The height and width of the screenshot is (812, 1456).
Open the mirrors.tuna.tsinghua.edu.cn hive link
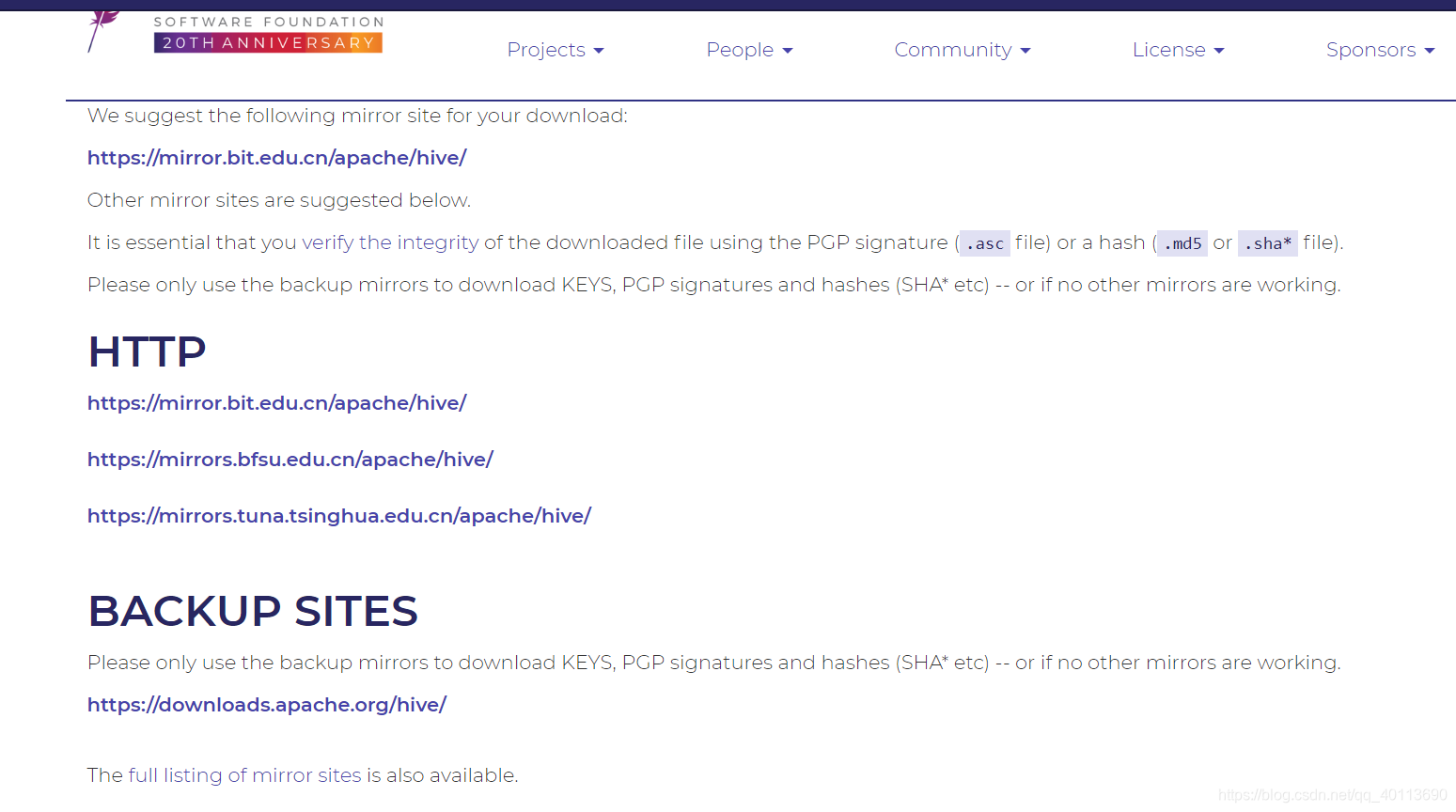click(x=339, y=516)
